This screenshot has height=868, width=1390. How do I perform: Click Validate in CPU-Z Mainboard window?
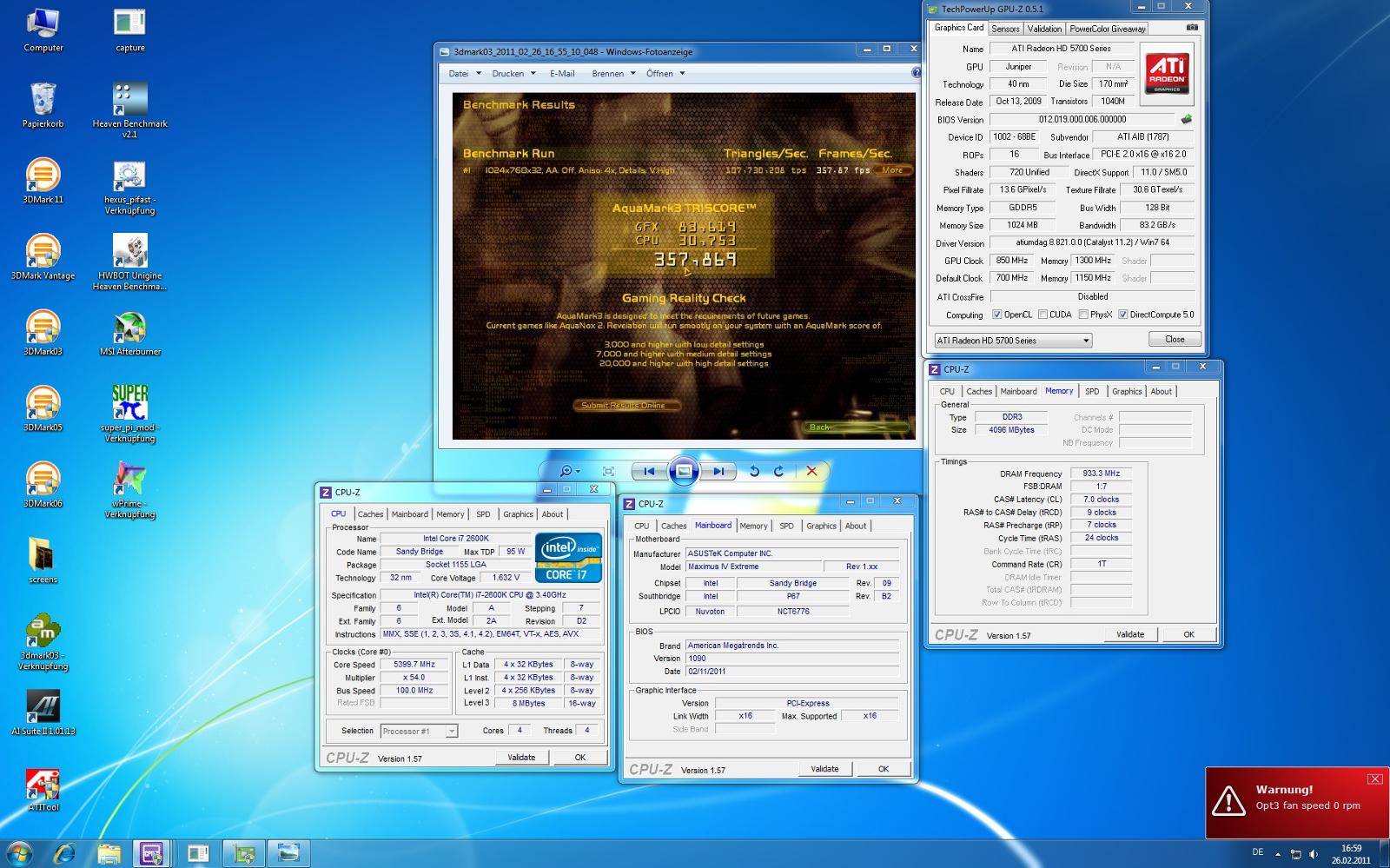pos(824,769)
